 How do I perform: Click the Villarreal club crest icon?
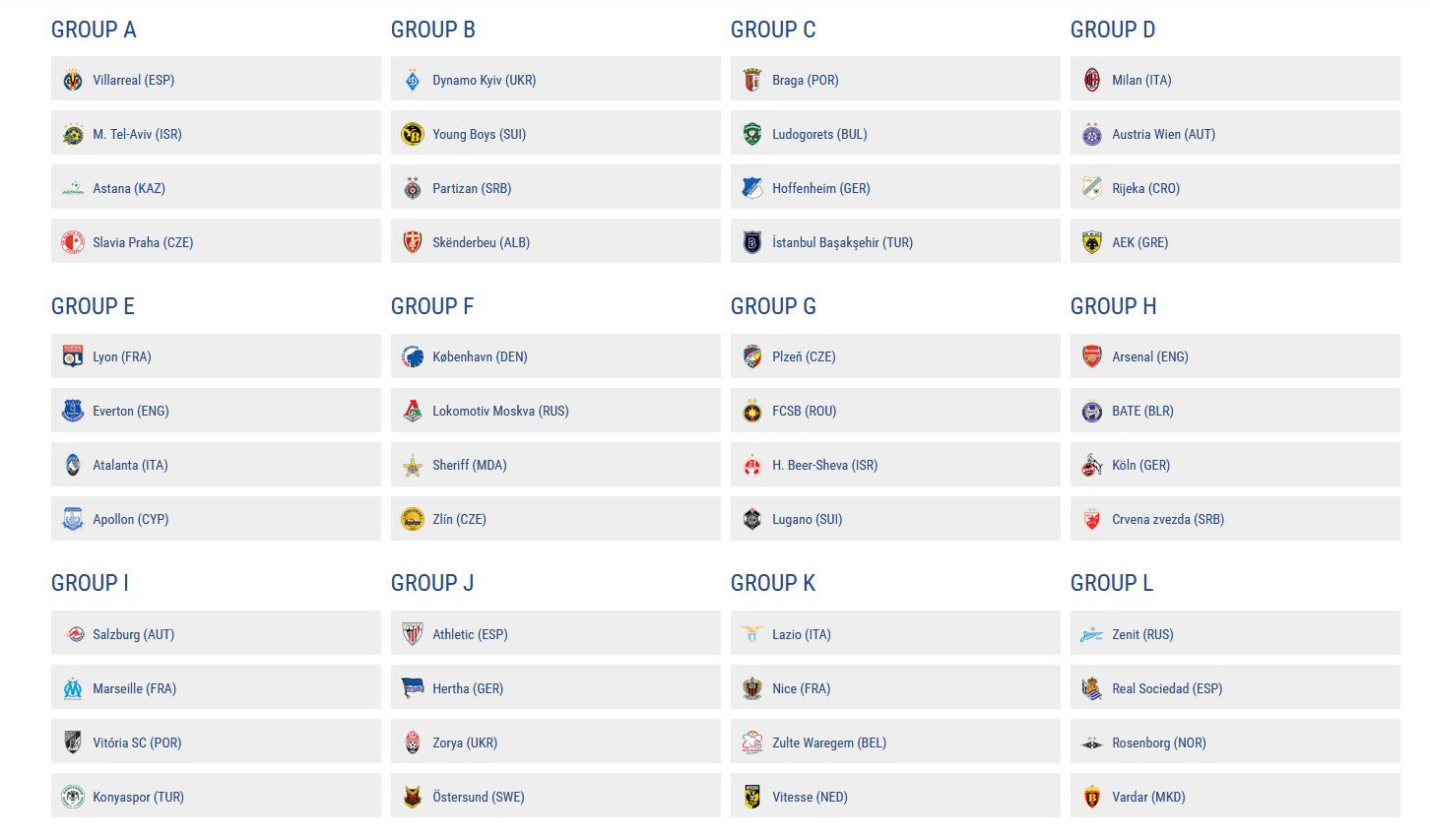[73, 80]
